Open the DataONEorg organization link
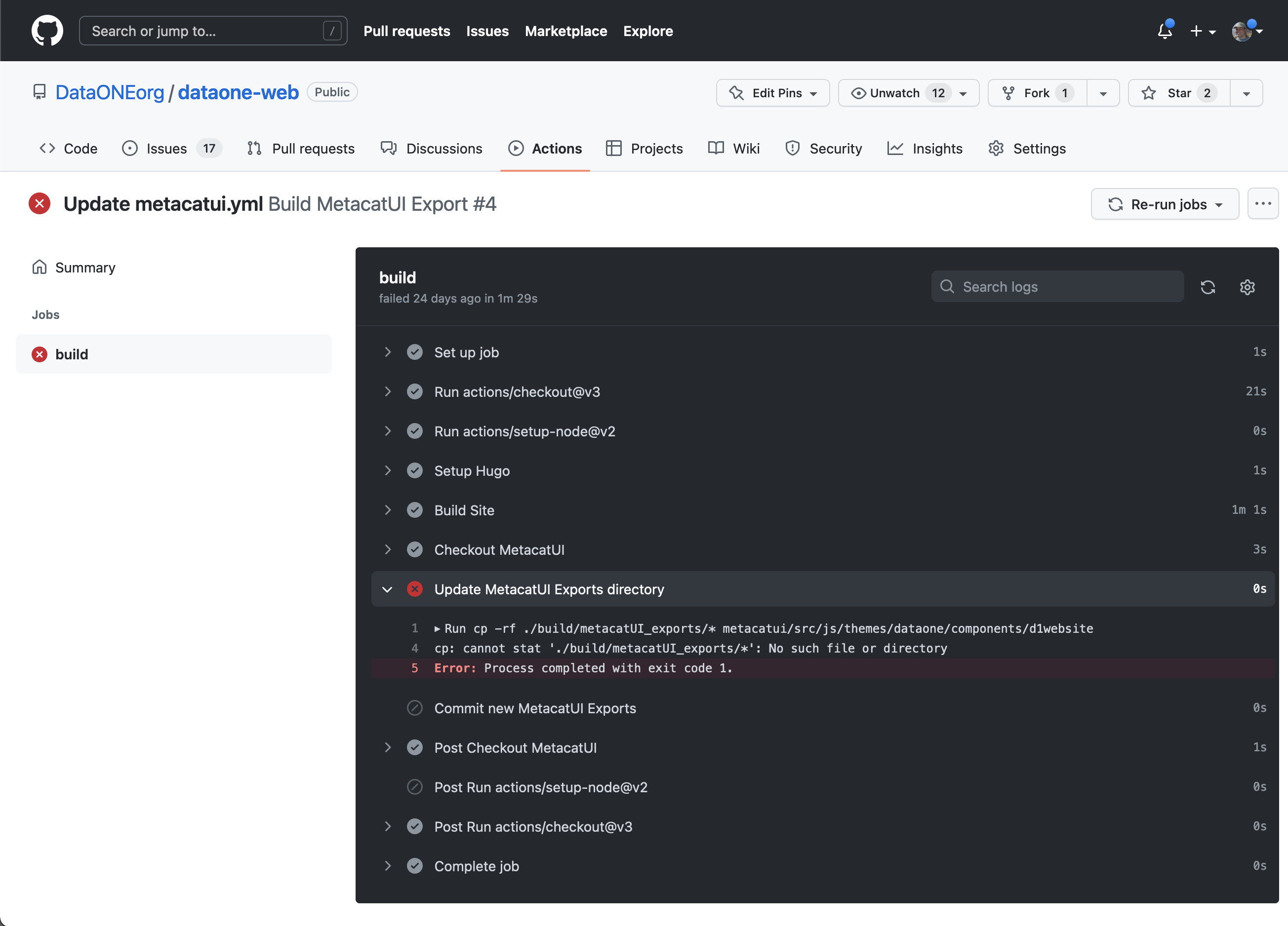The image size is (1288, 926). pyautogui.click(x=111, y=92)
